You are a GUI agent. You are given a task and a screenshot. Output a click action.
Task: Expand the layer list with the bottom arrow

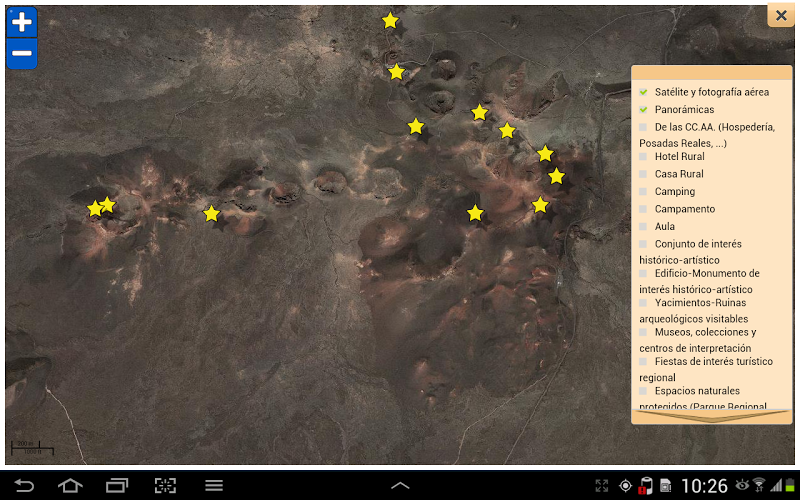pyautogui.click(x=711, y=416)
